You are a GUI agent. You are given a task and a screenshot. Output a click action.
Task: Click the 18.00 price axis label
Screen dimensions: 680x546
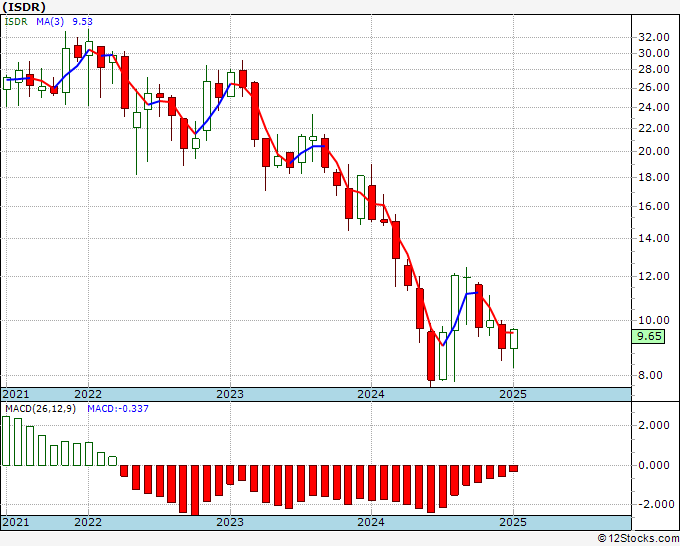(654, 177)
